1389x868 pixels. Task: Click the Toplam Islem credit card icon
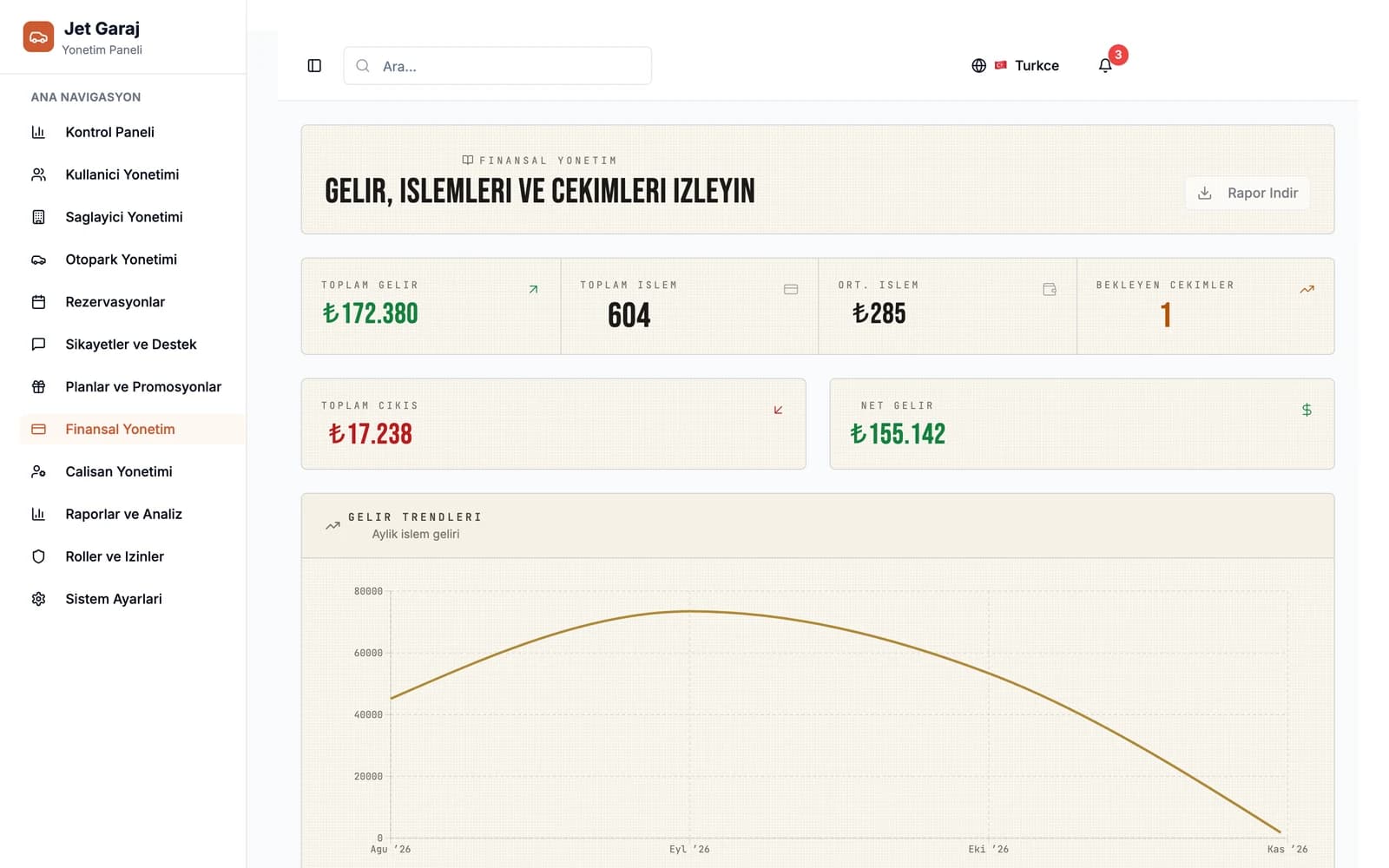click(x=791, y=289)
